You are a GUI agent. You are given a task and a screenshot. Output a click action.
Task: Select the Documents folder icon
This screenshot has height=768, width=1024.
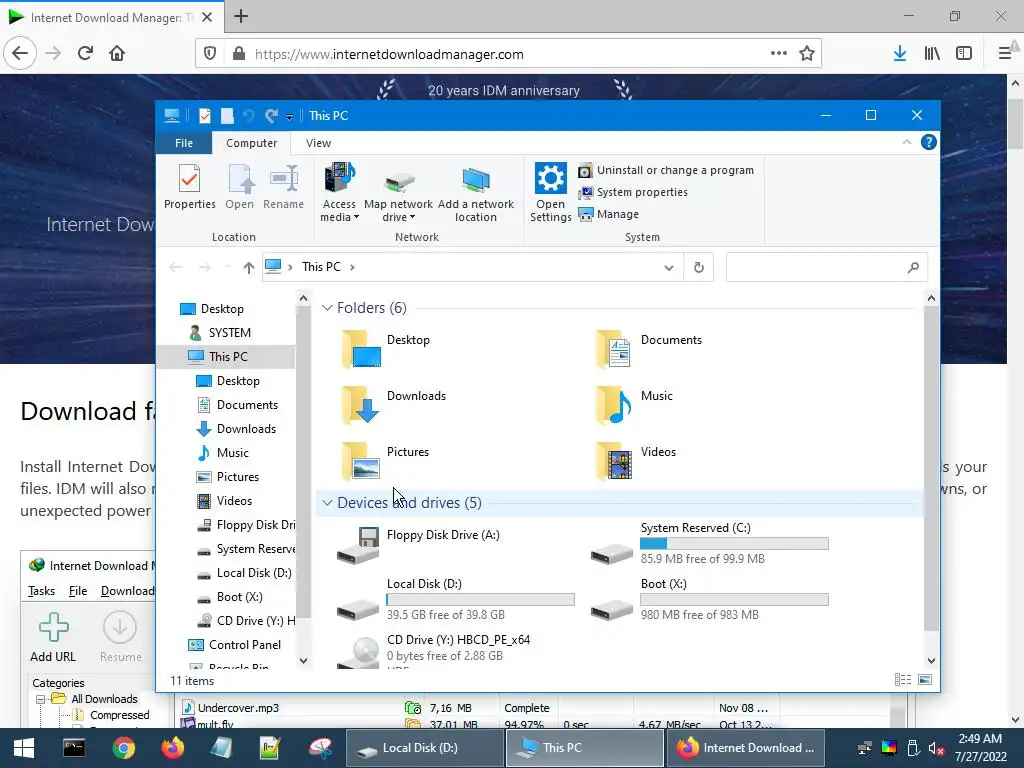pos(613,349)
